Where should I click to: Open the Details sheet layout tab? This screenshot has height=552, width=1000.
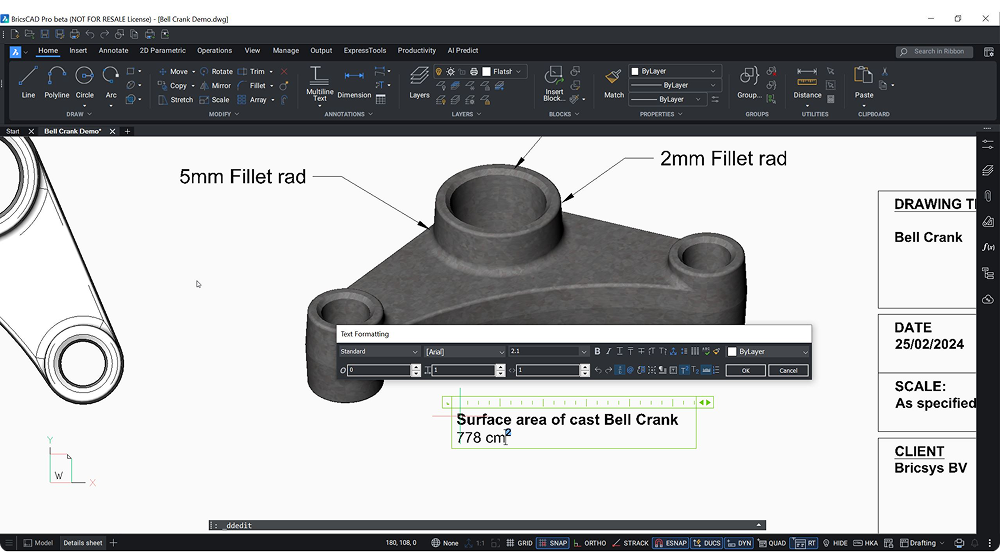(82, 543)
